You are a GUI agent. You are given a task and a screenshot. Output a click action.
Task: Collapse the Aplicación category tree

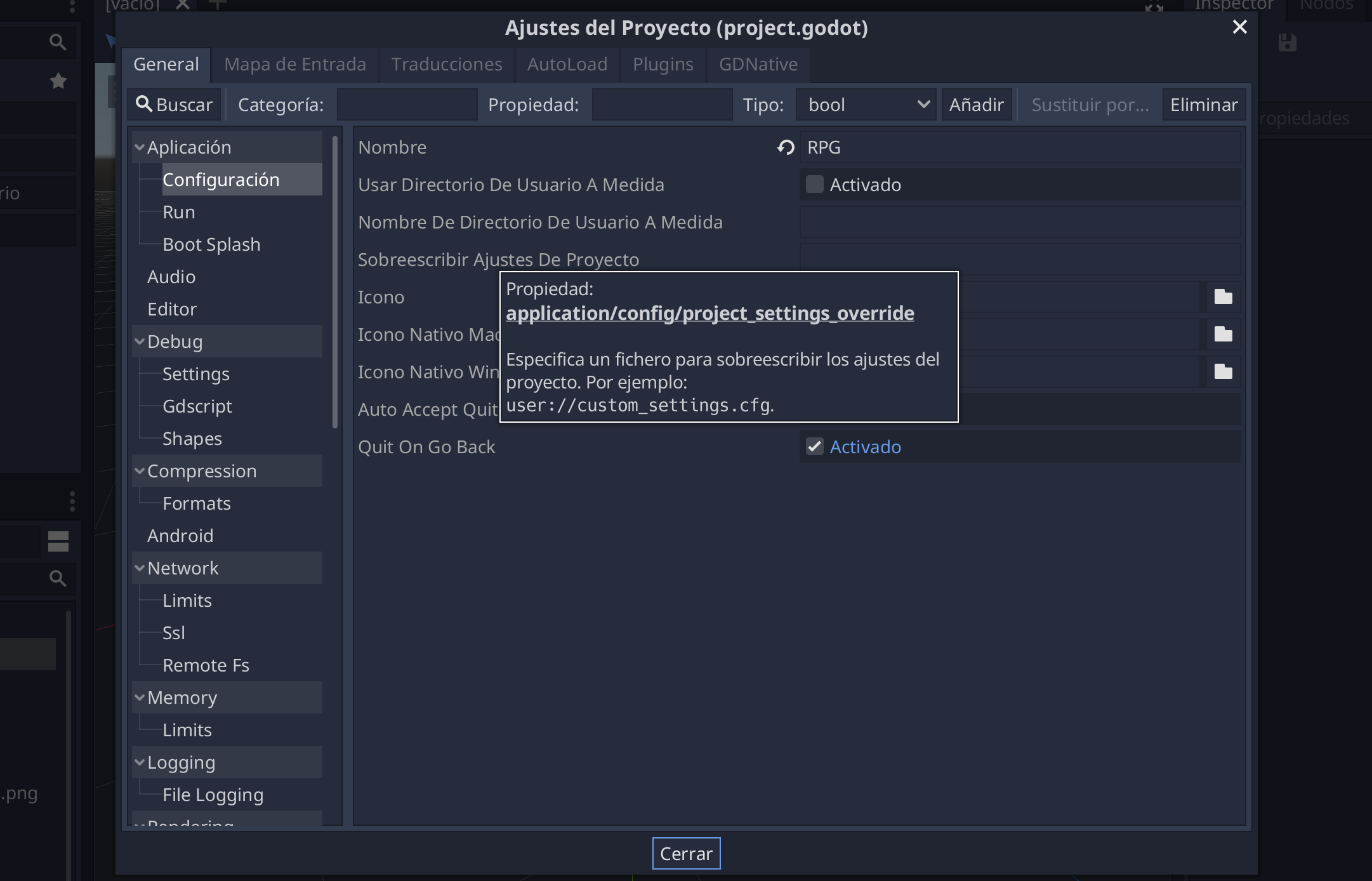point(140,147)
